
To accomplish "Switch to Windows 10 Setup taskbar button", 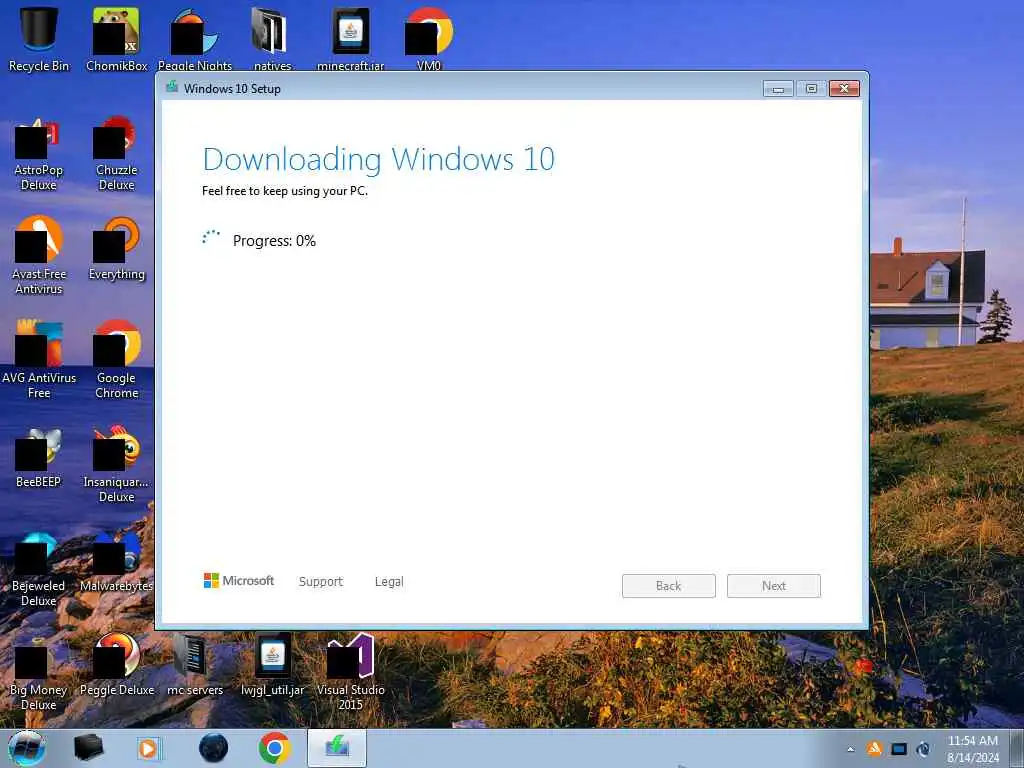I will 337,748.
